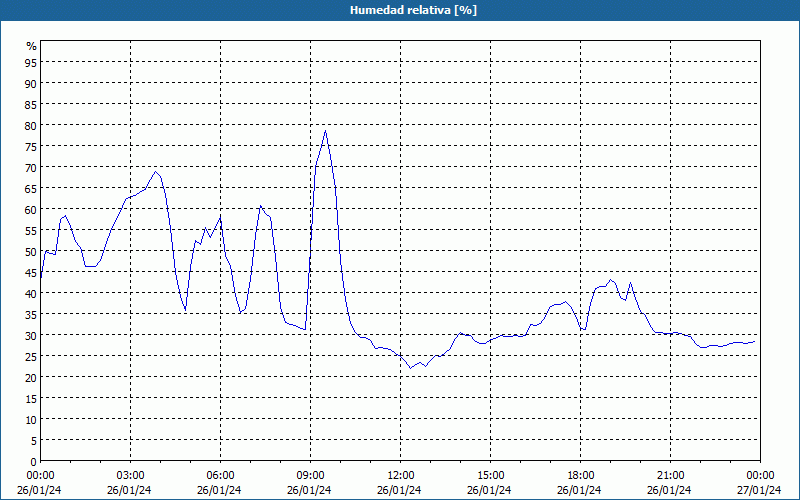Select the 21:00 time label
The image size is (800, 500).
coord(670,476)
